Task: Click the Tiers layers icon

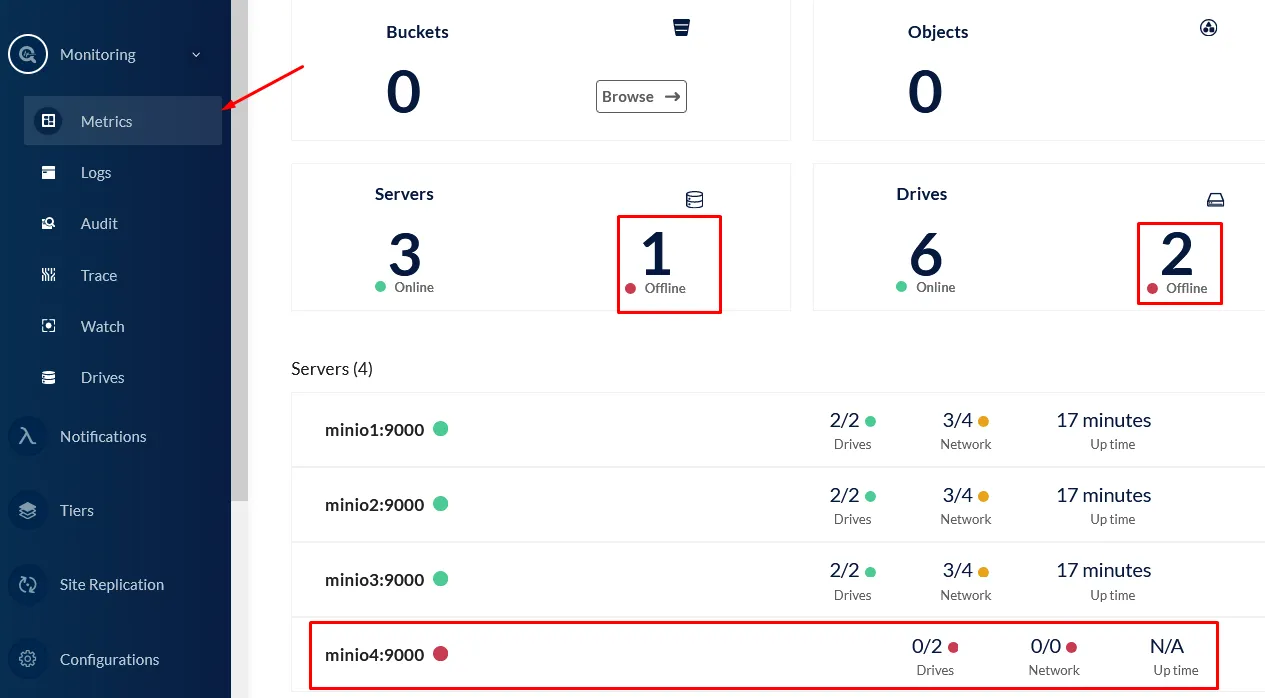Action: [28, 510]
